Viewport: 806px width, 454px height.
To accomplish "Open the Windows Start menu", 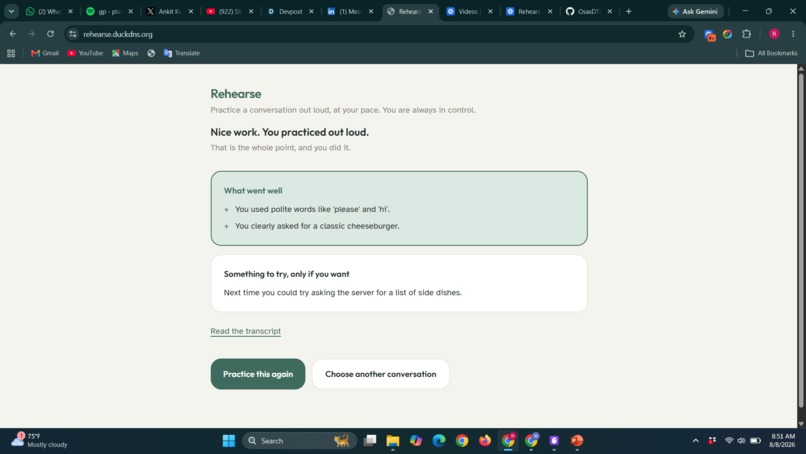I will pyautogui.click(x=229, y=441).
